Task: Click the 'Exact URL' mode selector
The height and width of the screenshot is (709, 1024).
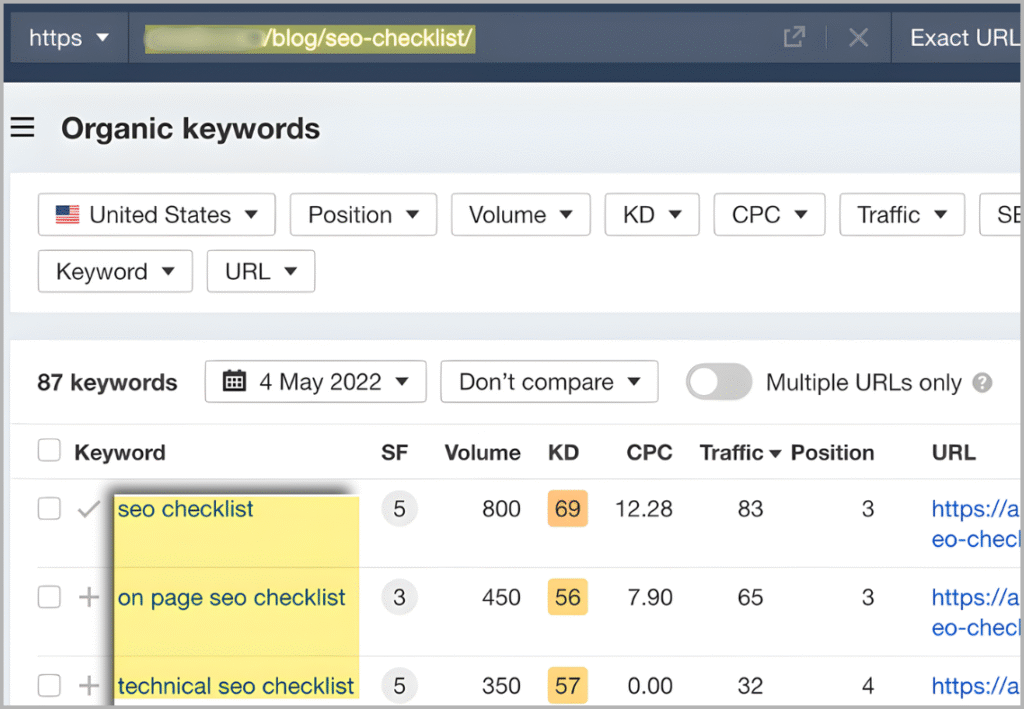Action: tap(963, 37)
